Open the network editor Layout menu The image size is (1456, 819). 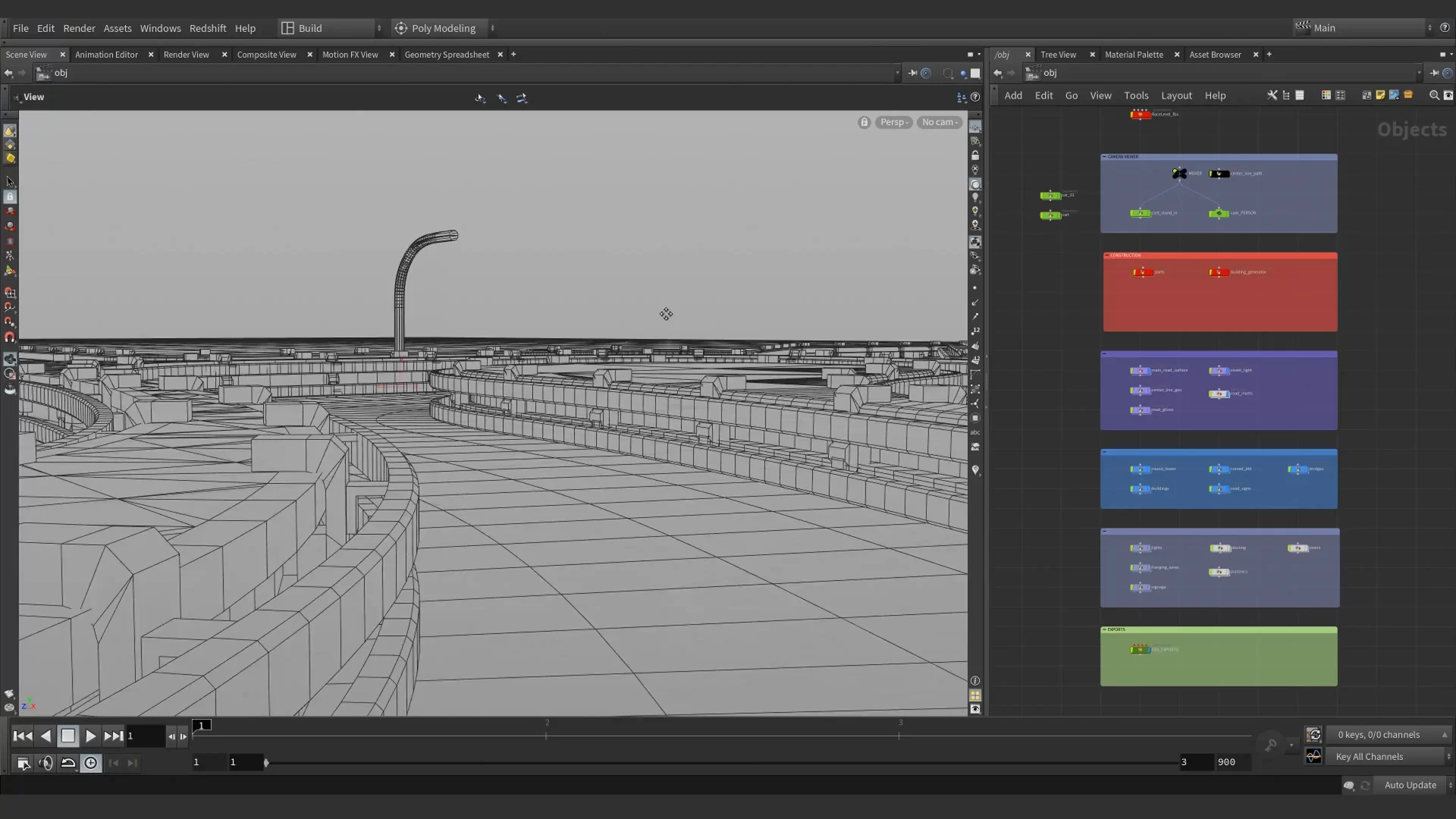1176,96
